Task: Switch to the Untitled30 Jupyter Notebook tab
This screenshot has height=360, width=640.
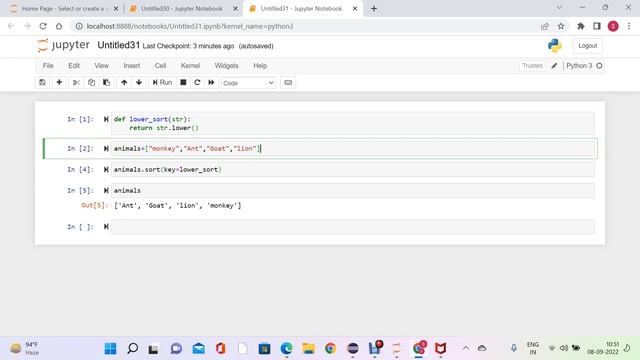Action: click(x=182, y=8)
